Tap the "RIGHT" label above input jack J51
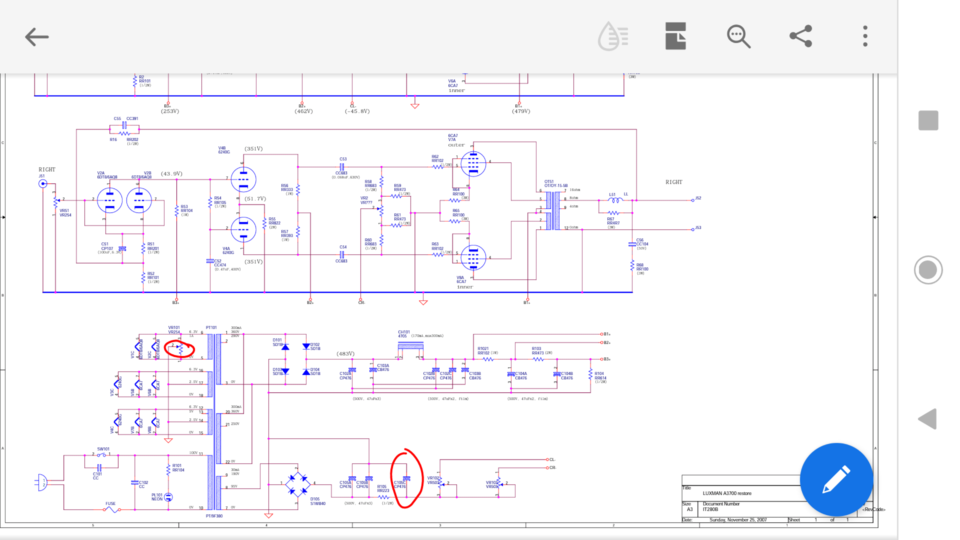The height and width of the screenshot is (540, 960). point(47,170)
